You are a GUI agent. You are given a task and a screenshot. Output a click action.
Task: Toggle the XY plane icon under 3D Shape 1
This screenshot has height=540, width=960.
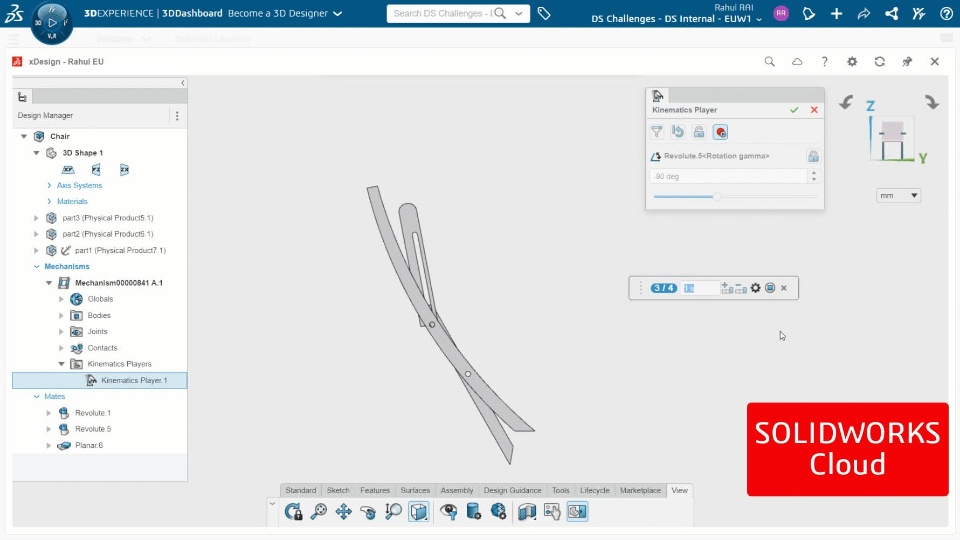68,170
